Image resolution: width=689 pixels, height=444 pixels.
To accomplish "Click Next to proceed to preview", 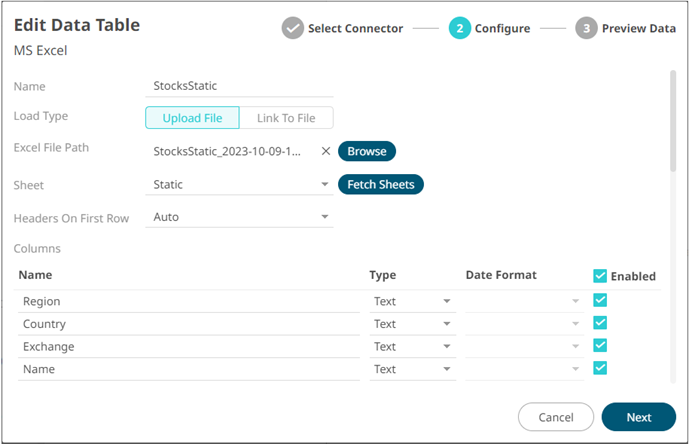I will (x=638, y=417).
